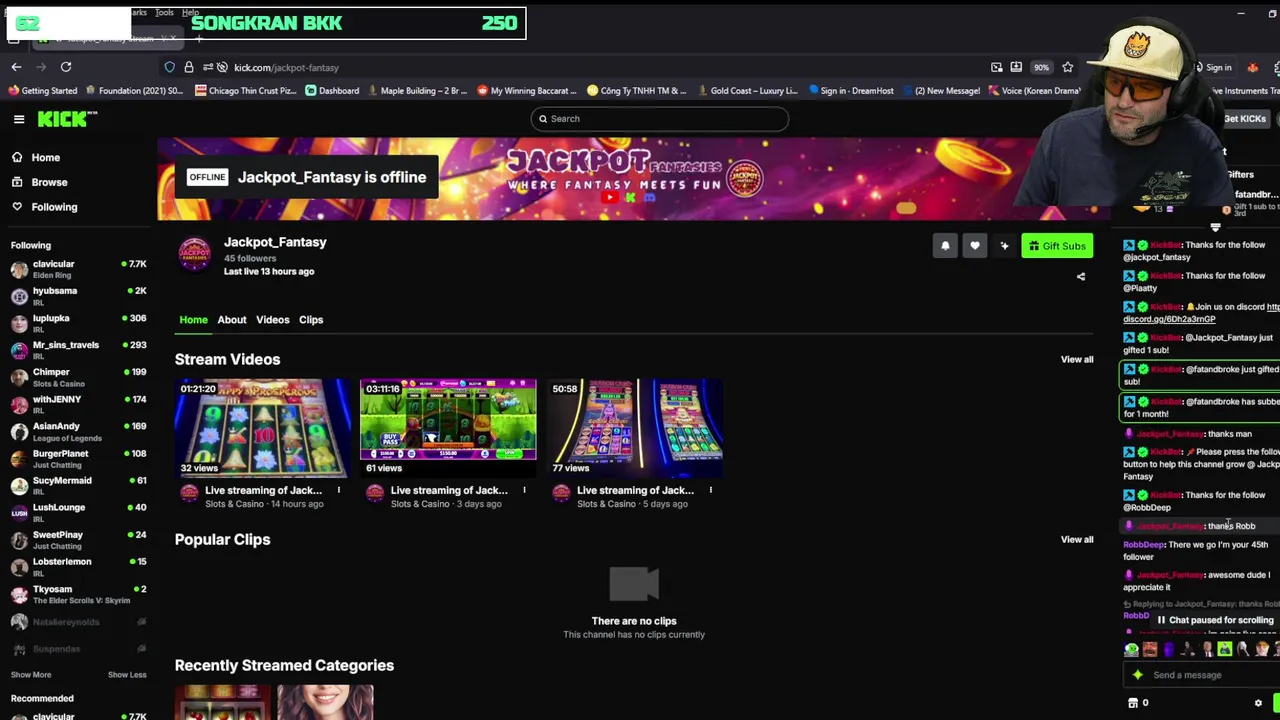Open the Jackpot_Fantasy channel avatar

[194, 254]
